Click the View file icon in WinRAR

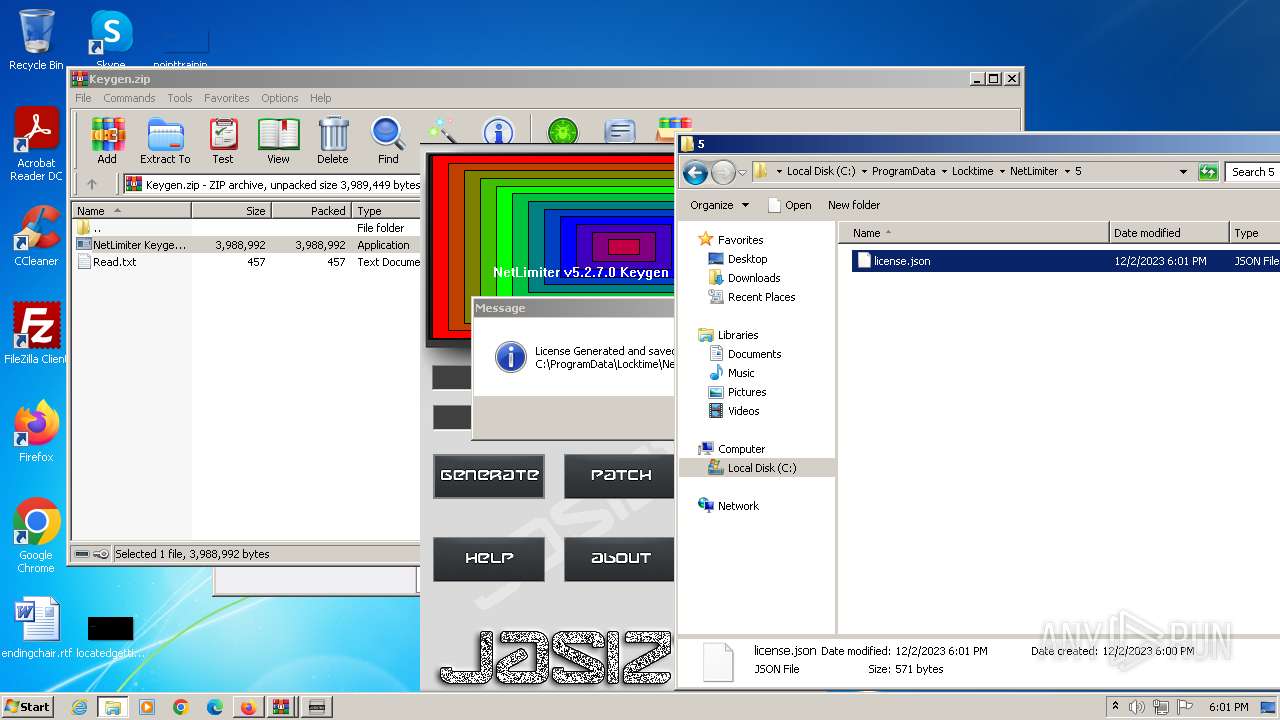point(278,141)
